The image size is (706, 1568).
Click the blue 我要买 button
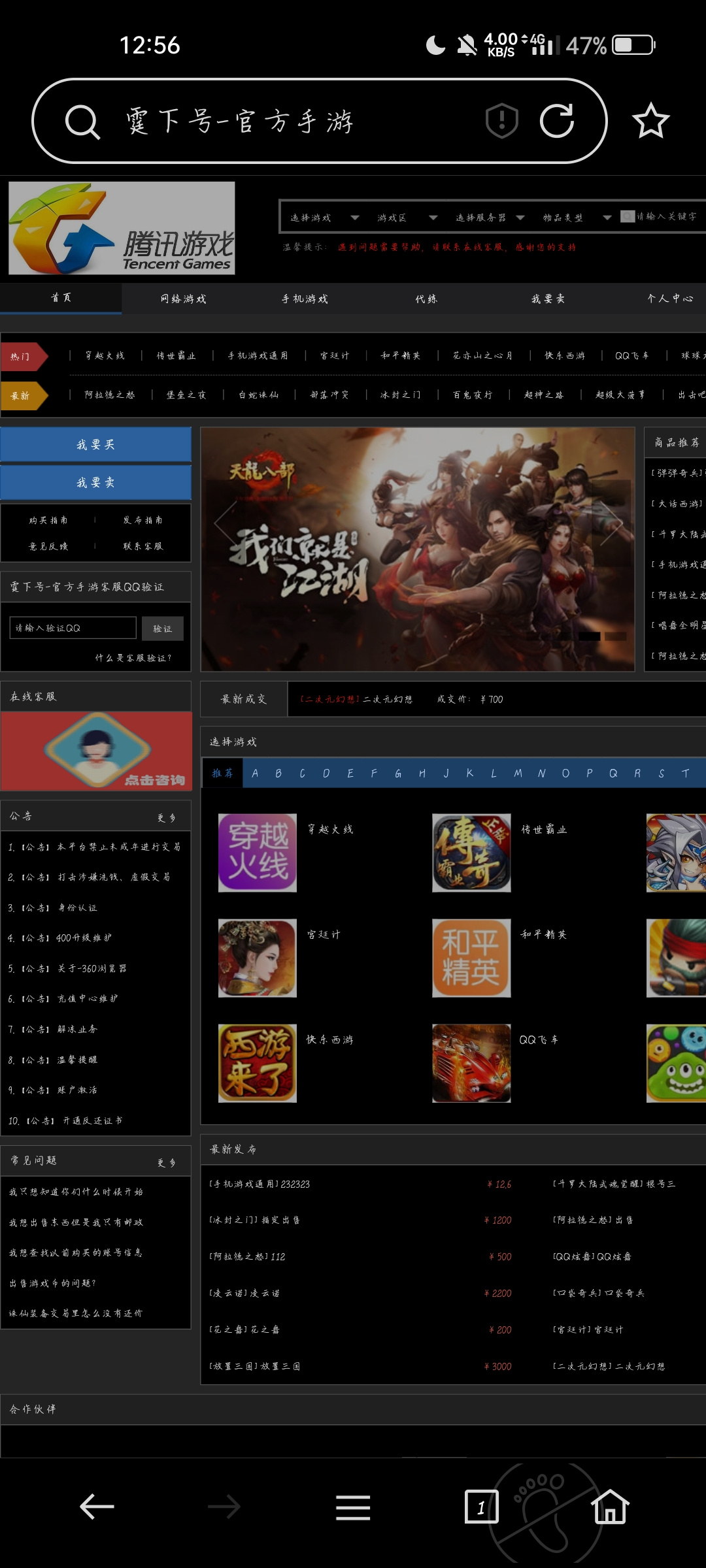click(x=95, y=444)
